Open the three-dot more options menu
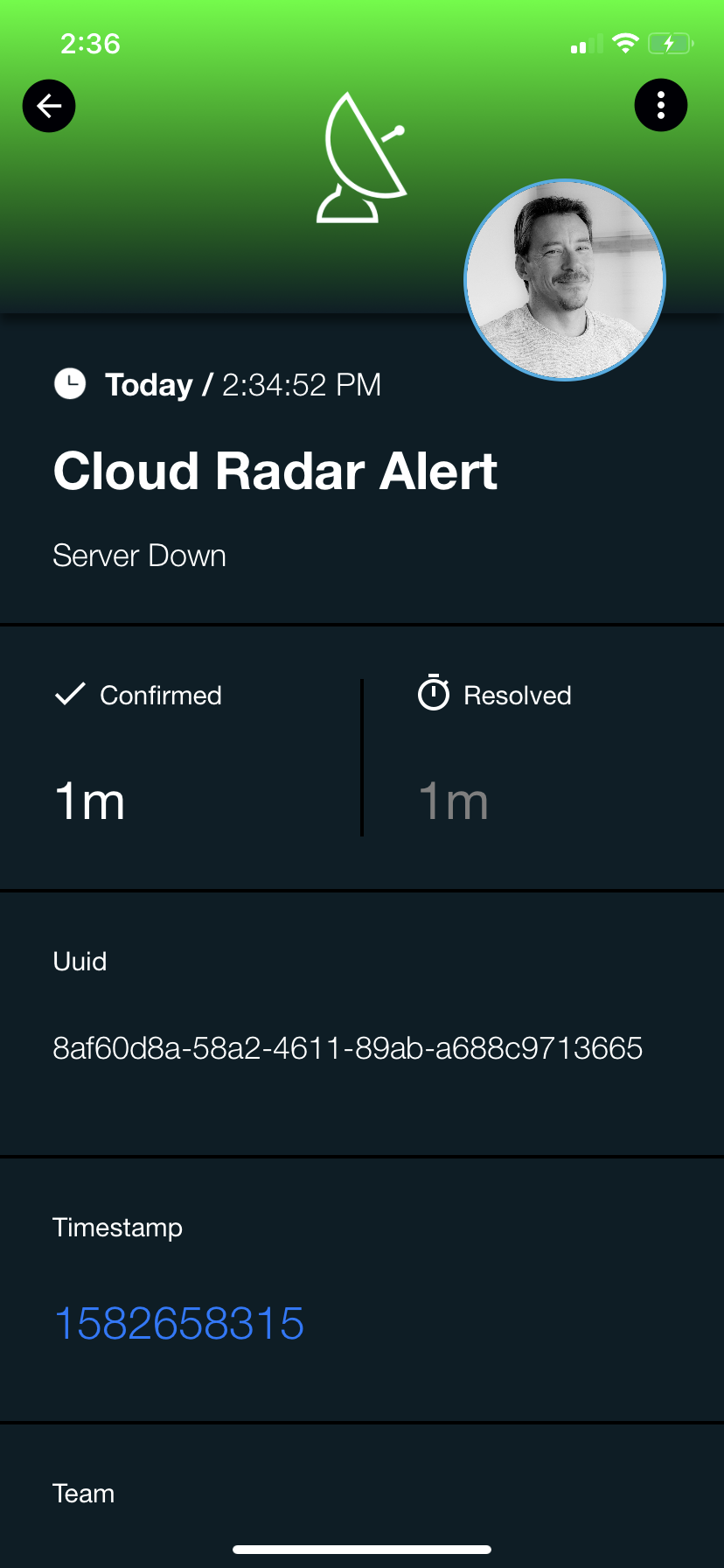 pos(661,105)
